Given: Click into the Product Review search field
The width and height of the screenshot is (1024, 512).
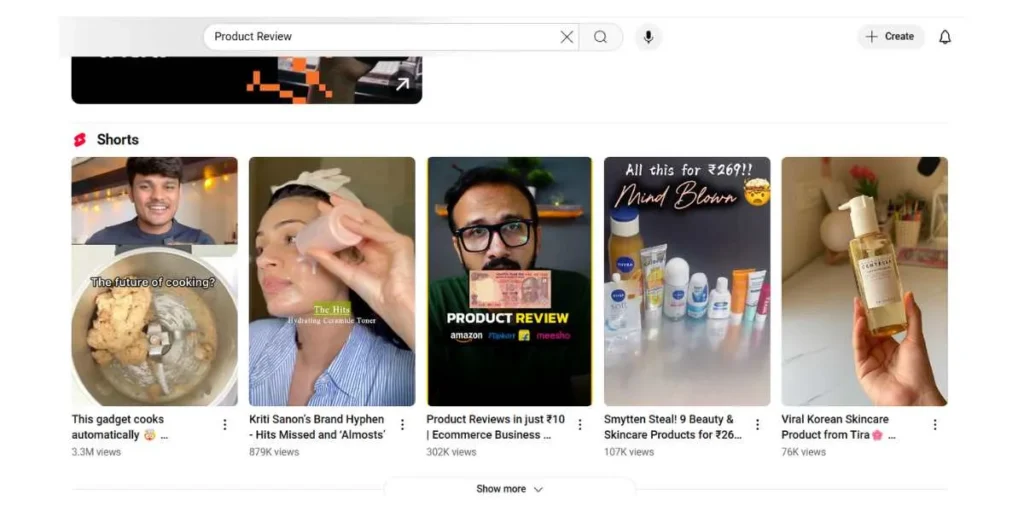Looking at the screenshot, I should (x=391, y=37).
